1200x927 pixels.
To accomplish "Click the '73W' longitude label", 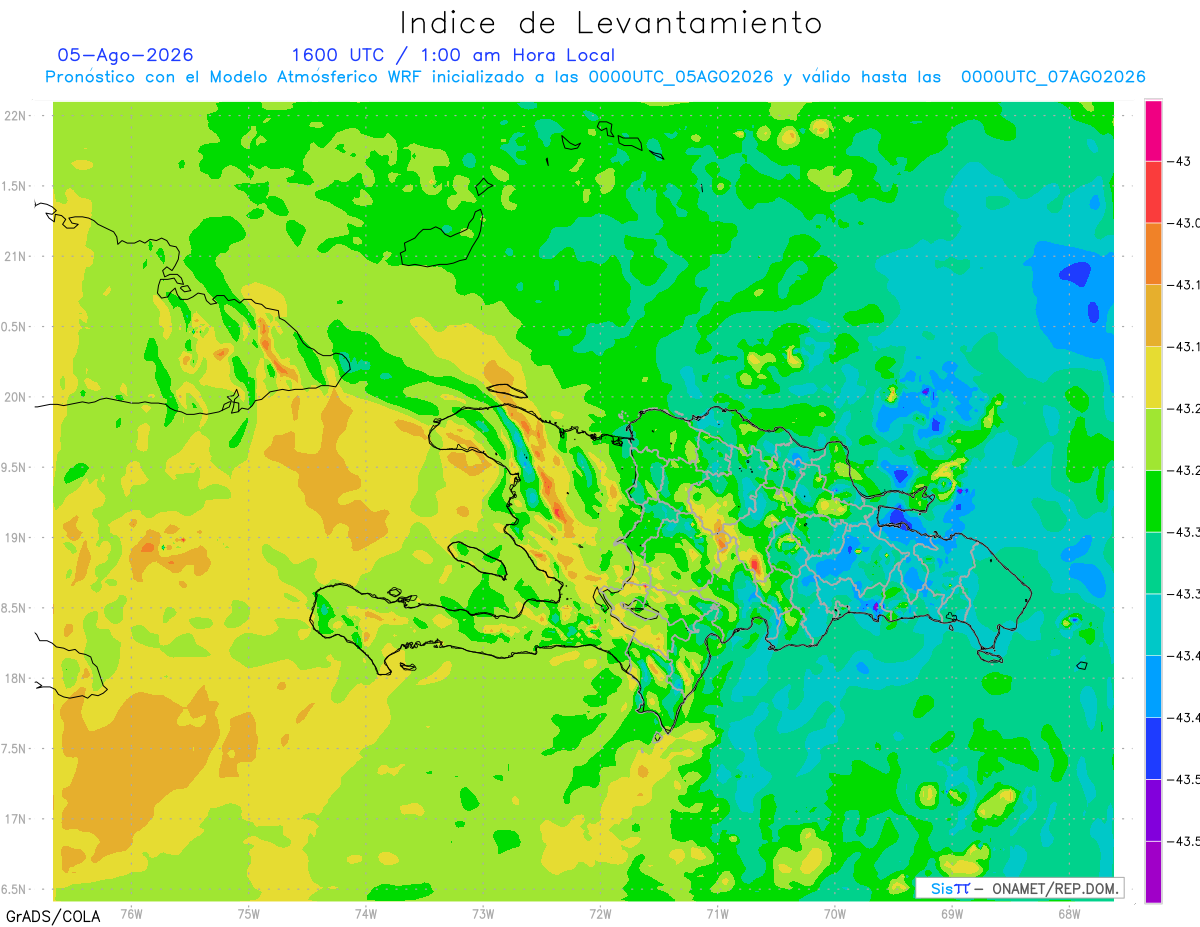I will tap(483, 913).
